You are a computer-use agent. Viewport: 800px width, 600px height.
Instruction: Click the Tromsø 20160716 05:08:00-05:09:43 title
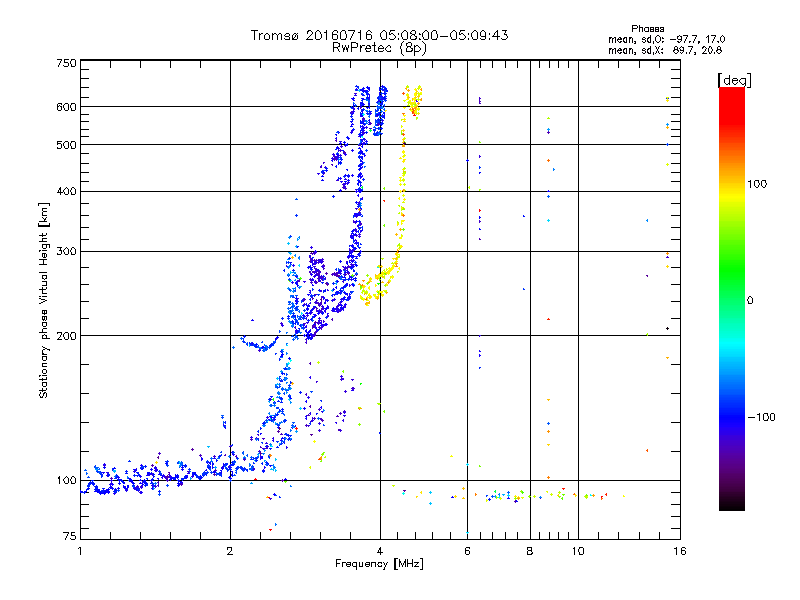[x=379, y=35]
